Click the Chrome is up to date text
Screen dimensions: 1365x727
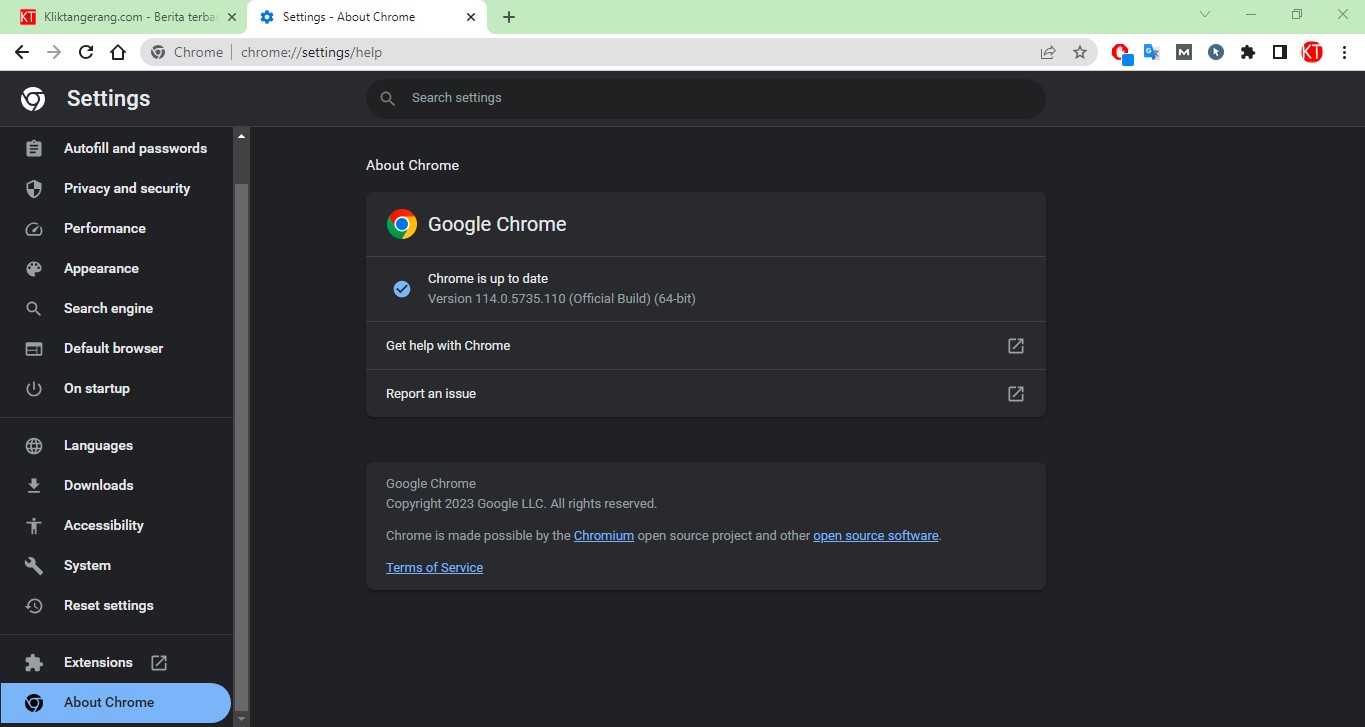[488, 279]
